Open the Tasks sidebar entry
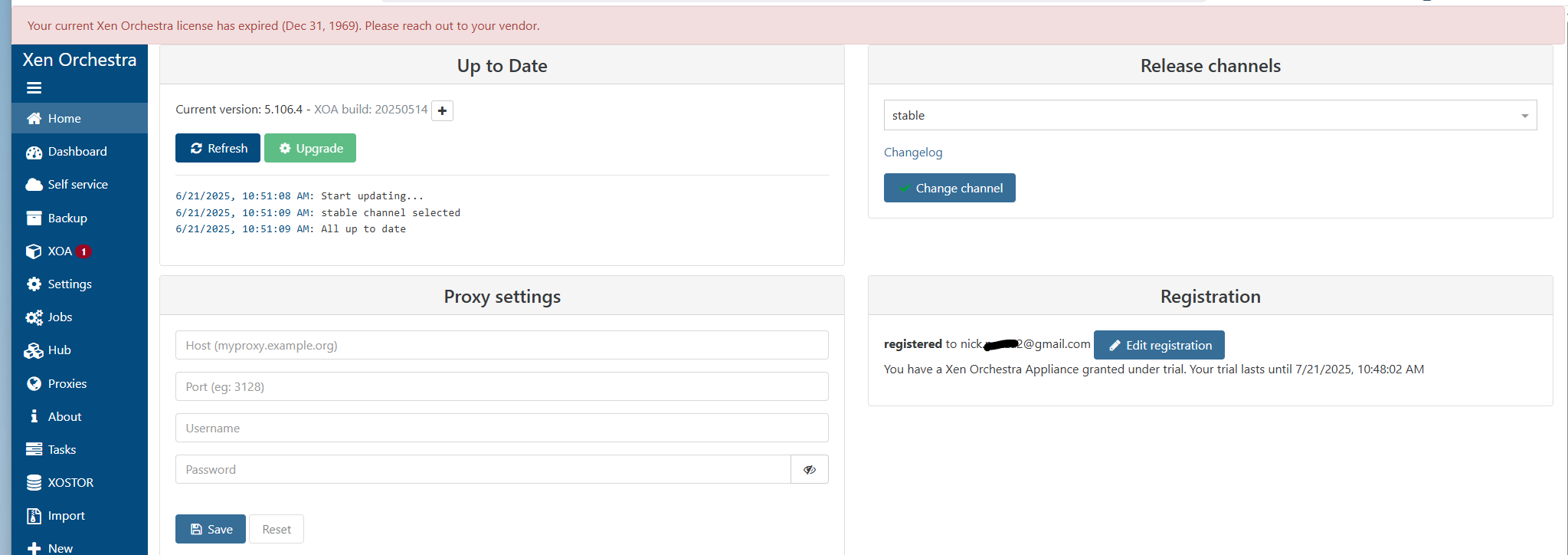The width and height of the screenshot is (1568, 555). pyautogui.click(x=80, y=449)
